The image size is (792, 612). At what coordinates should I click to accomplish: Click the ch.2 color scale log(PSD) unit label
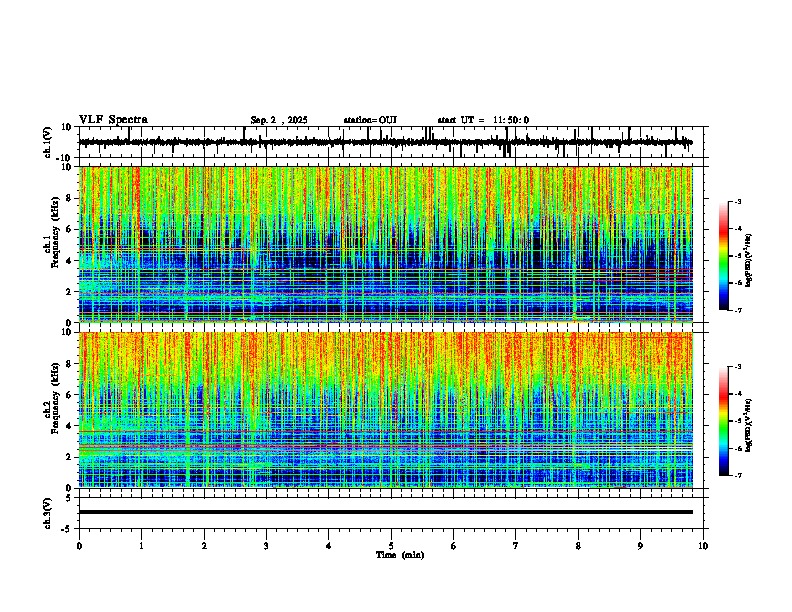(x=749, y=425)
